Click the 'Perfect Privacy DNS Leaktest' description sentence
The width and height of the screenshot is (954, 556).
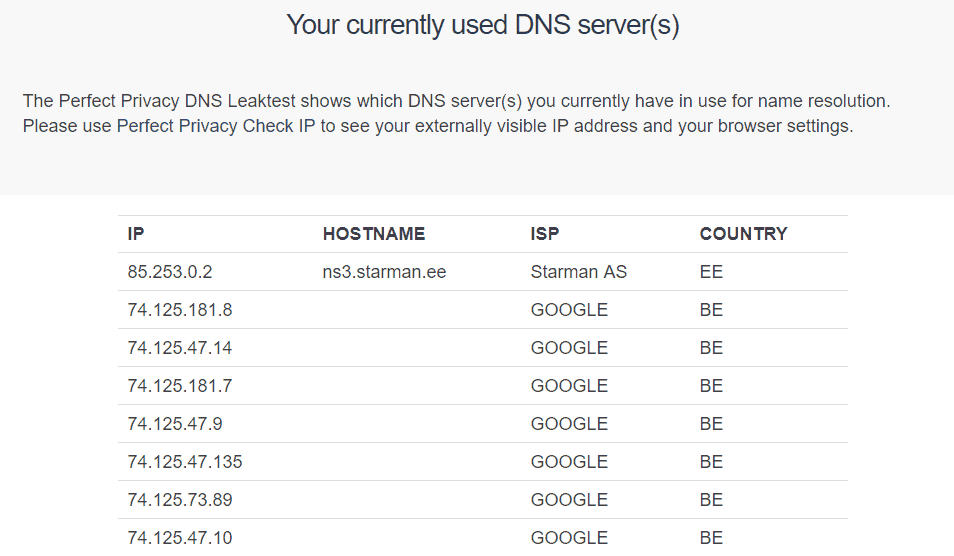pos(456,101)
